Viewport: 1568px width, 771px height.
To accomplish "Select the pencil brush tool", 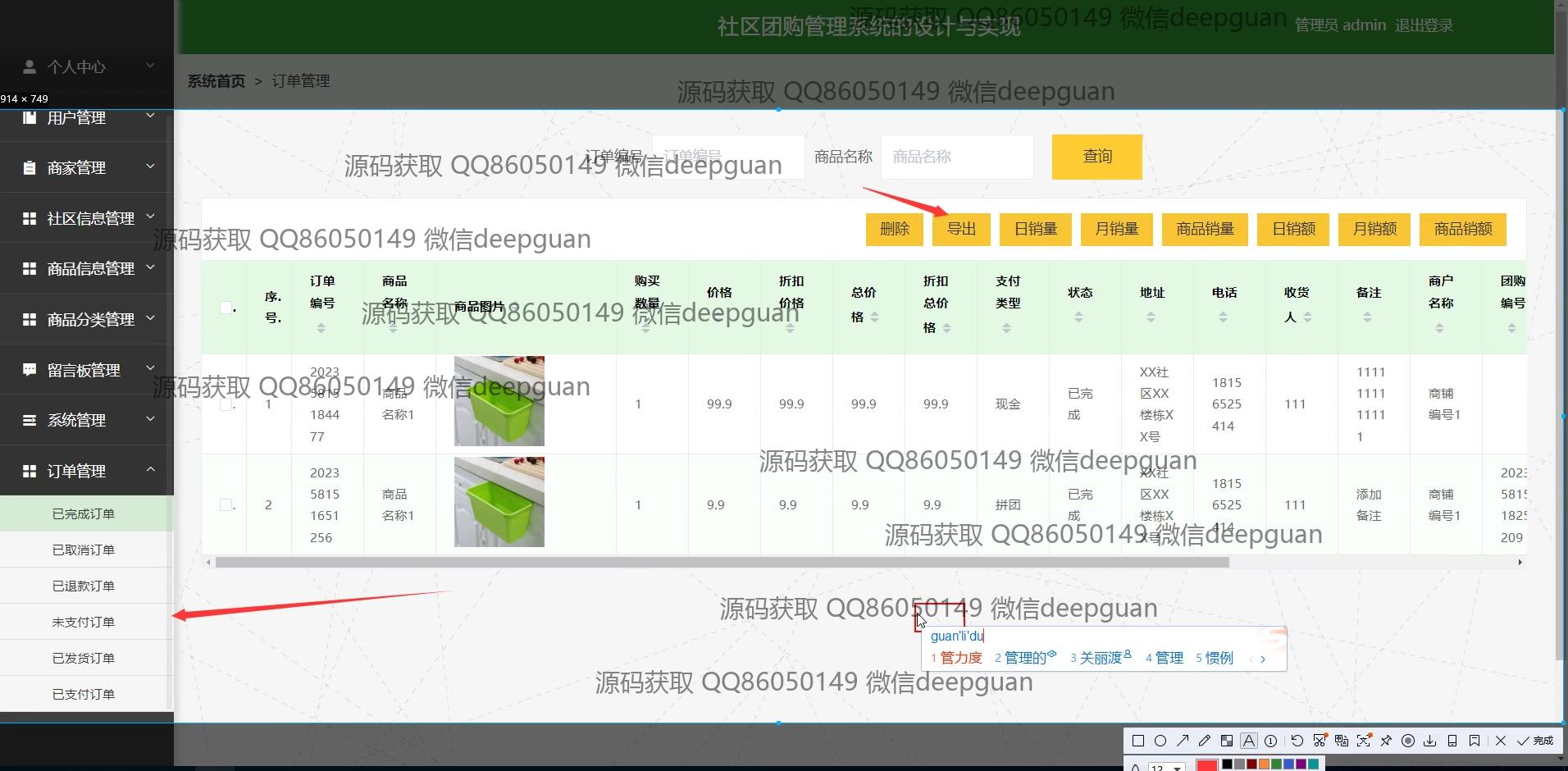I will tap(1205, 741).
